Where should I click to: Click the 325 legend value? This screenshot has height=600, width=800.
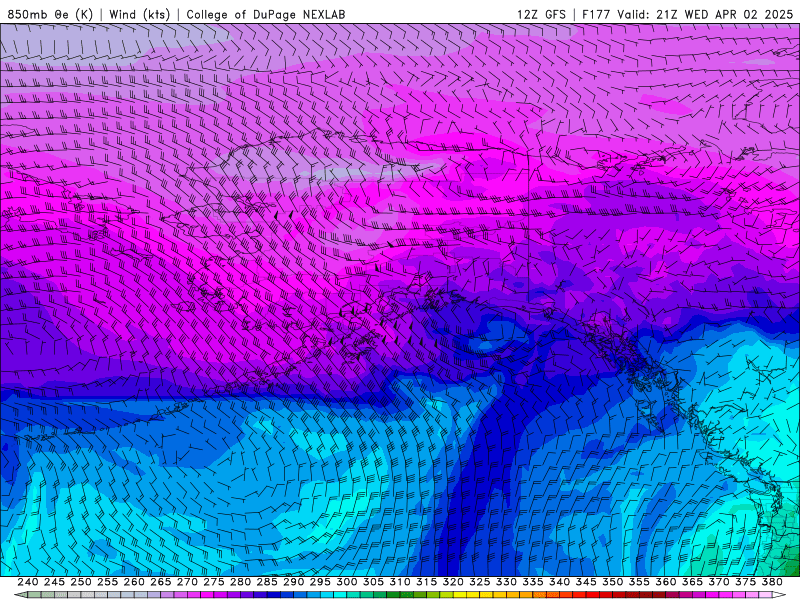click(x=480, y=582)
